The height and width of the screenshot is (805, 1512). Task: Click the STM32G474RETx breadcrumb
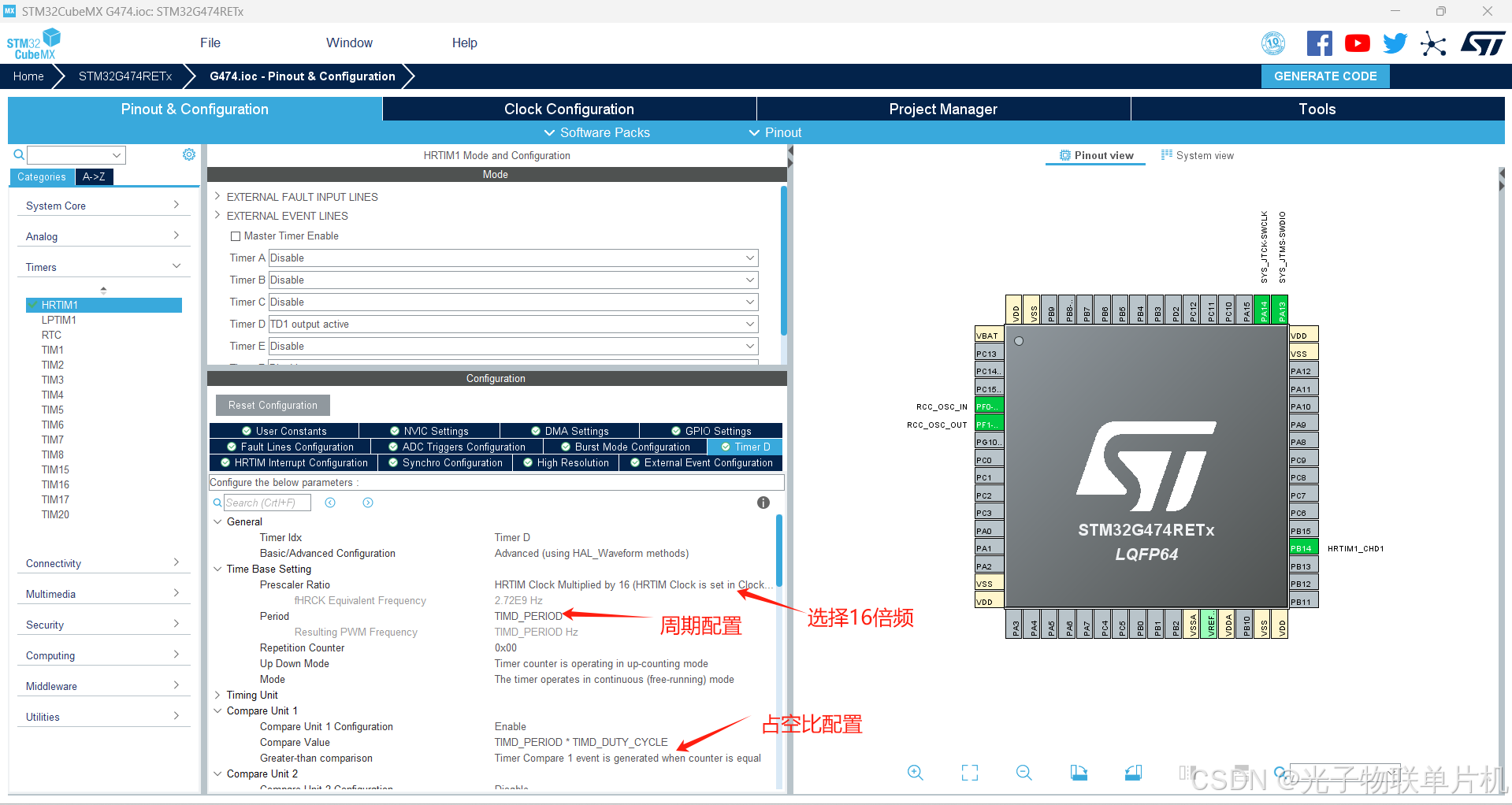[x=125, y=76]
